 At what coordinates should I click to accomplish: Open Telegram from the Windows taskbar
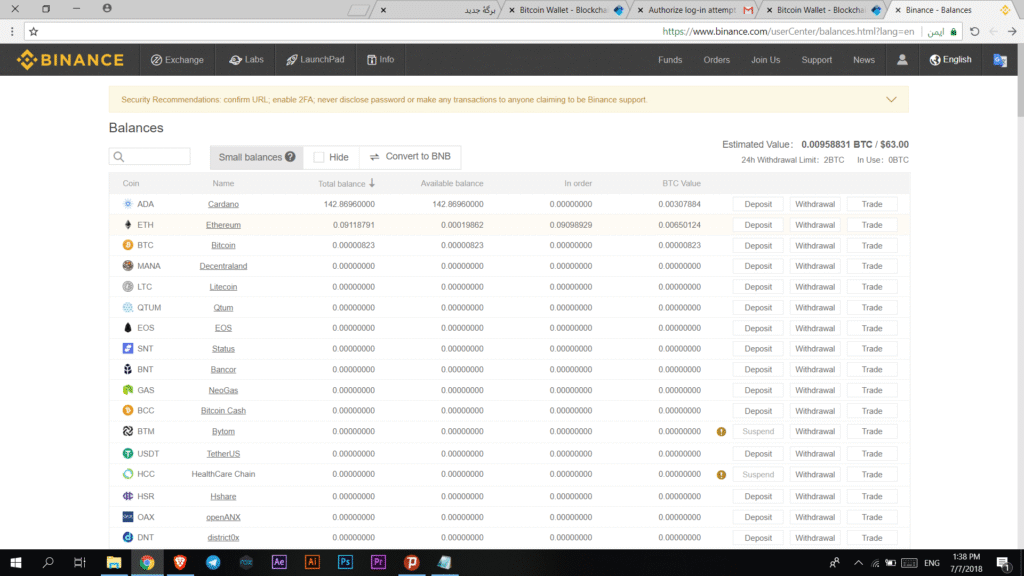213,562
